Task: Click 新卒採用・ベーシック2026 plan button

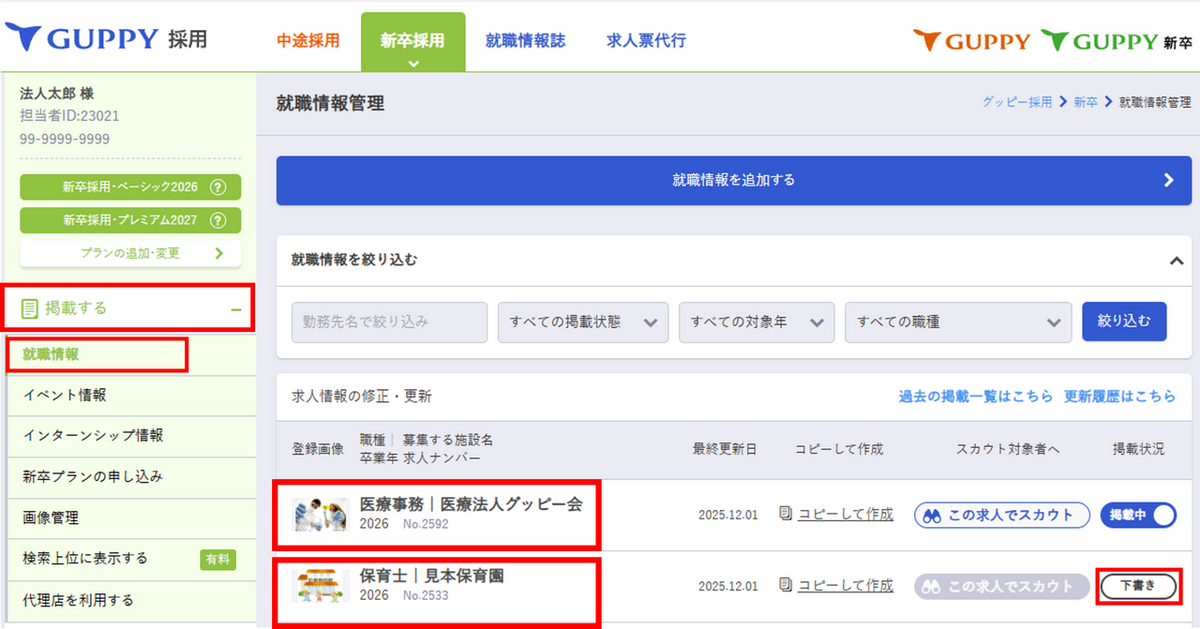Action: (130, 187)
